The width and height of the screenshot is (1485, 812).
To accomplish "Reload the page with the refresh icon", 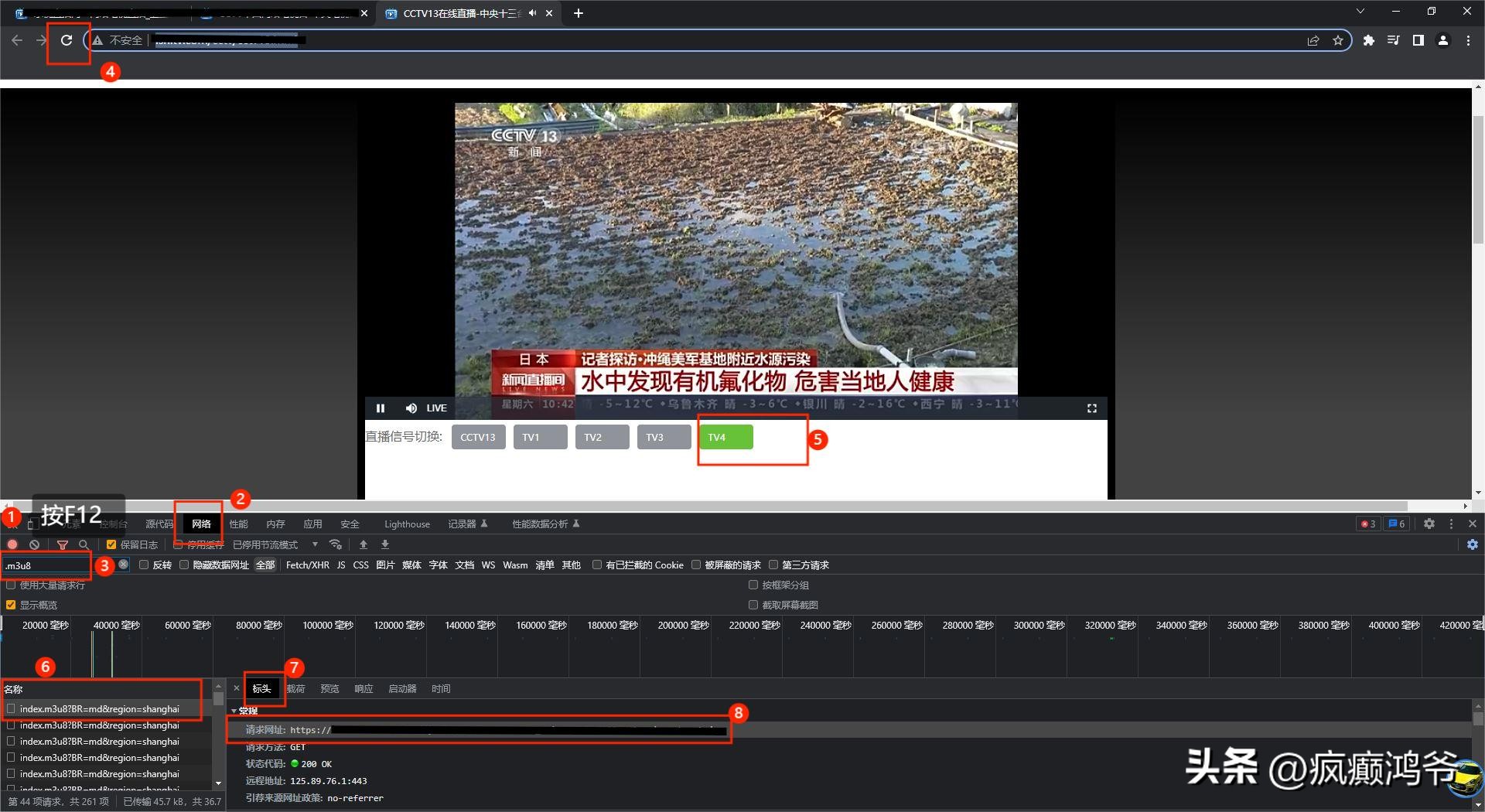I will pyautogui.click(x=67, y=40).
